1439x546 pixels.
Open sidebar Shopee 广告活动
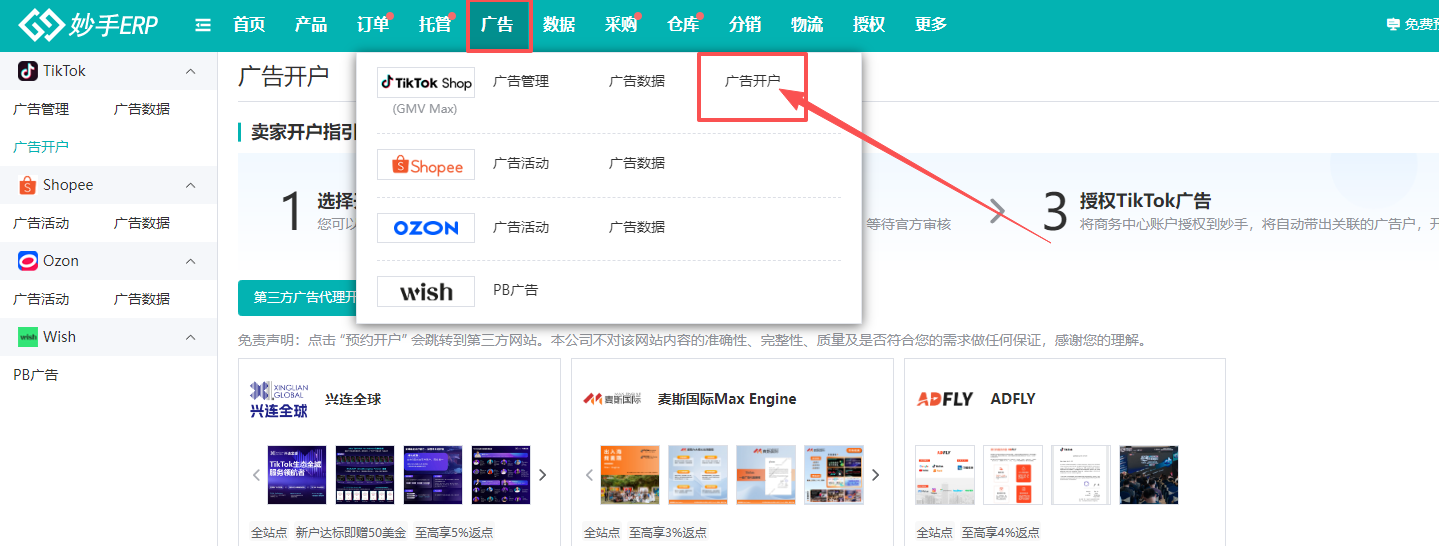[x=41, y=223]
